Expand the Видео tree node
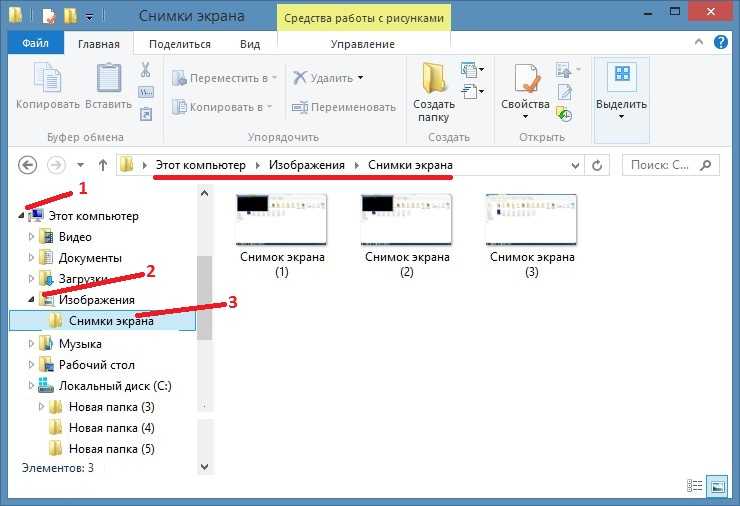740x506 pixels. (x=31, y=236)
